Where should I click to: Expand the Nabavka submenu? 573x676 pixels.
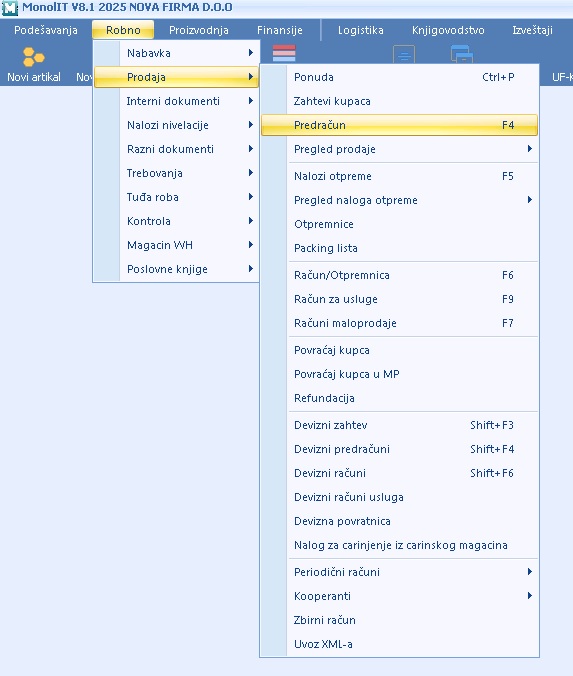click(177, 53)
